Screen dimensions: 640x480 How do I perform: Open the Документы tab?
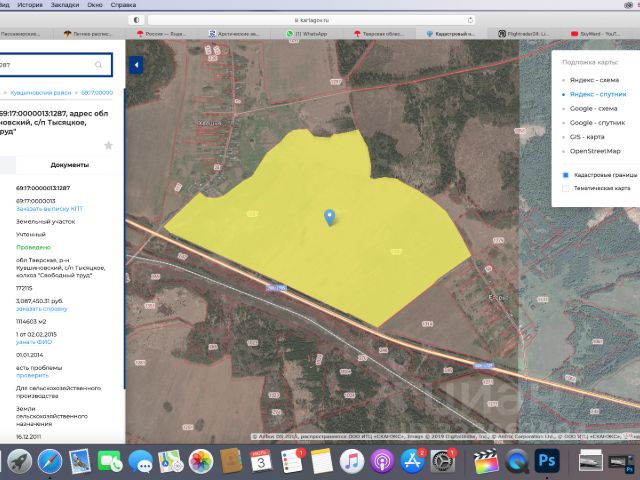click(69, 164)
